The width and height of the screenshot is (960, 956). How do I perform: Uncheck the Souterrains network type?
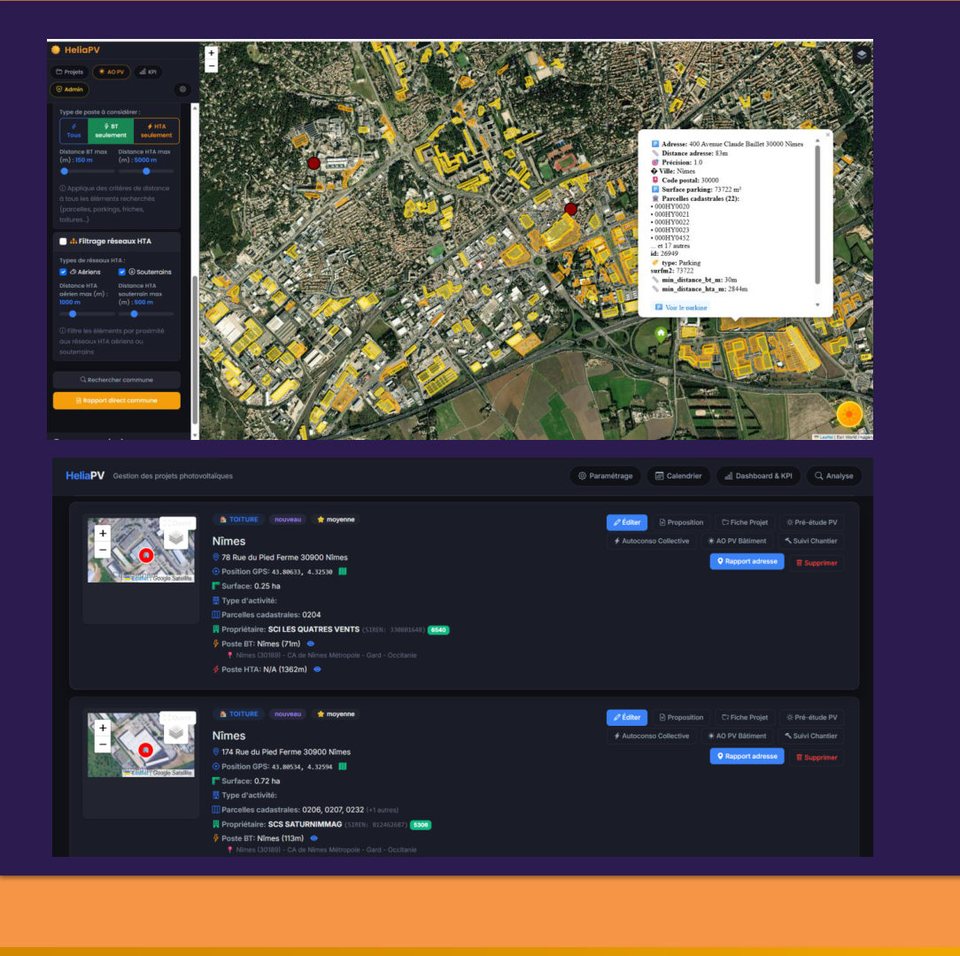122,270
